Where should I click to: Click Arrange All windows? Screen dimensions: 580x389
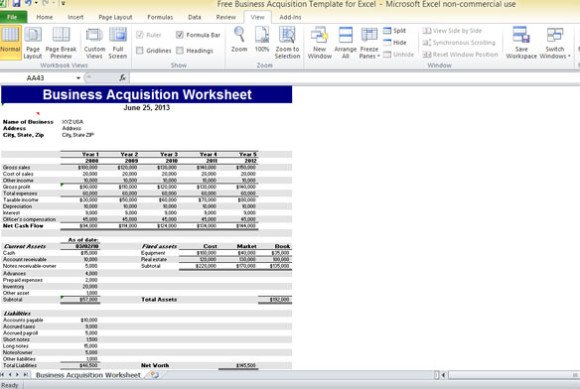345,42
